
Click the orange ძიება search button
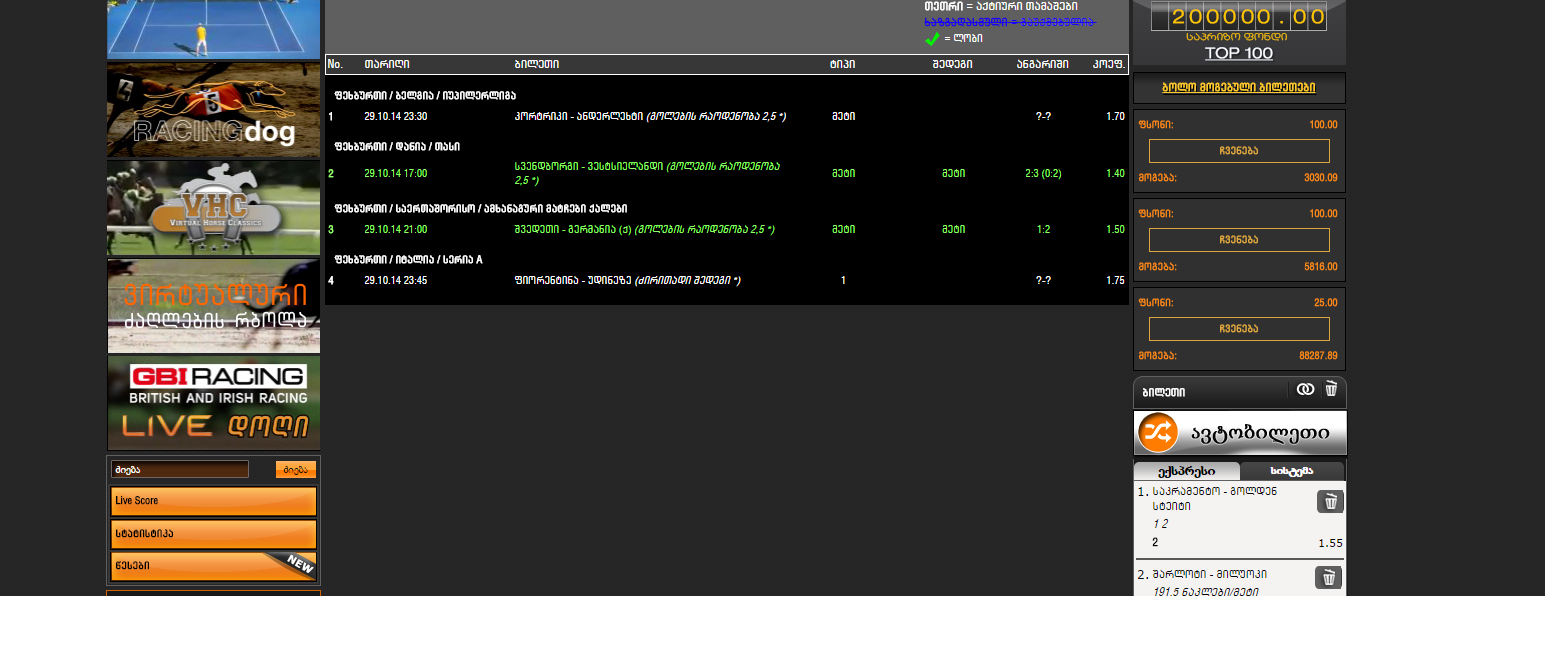(296, 470)
